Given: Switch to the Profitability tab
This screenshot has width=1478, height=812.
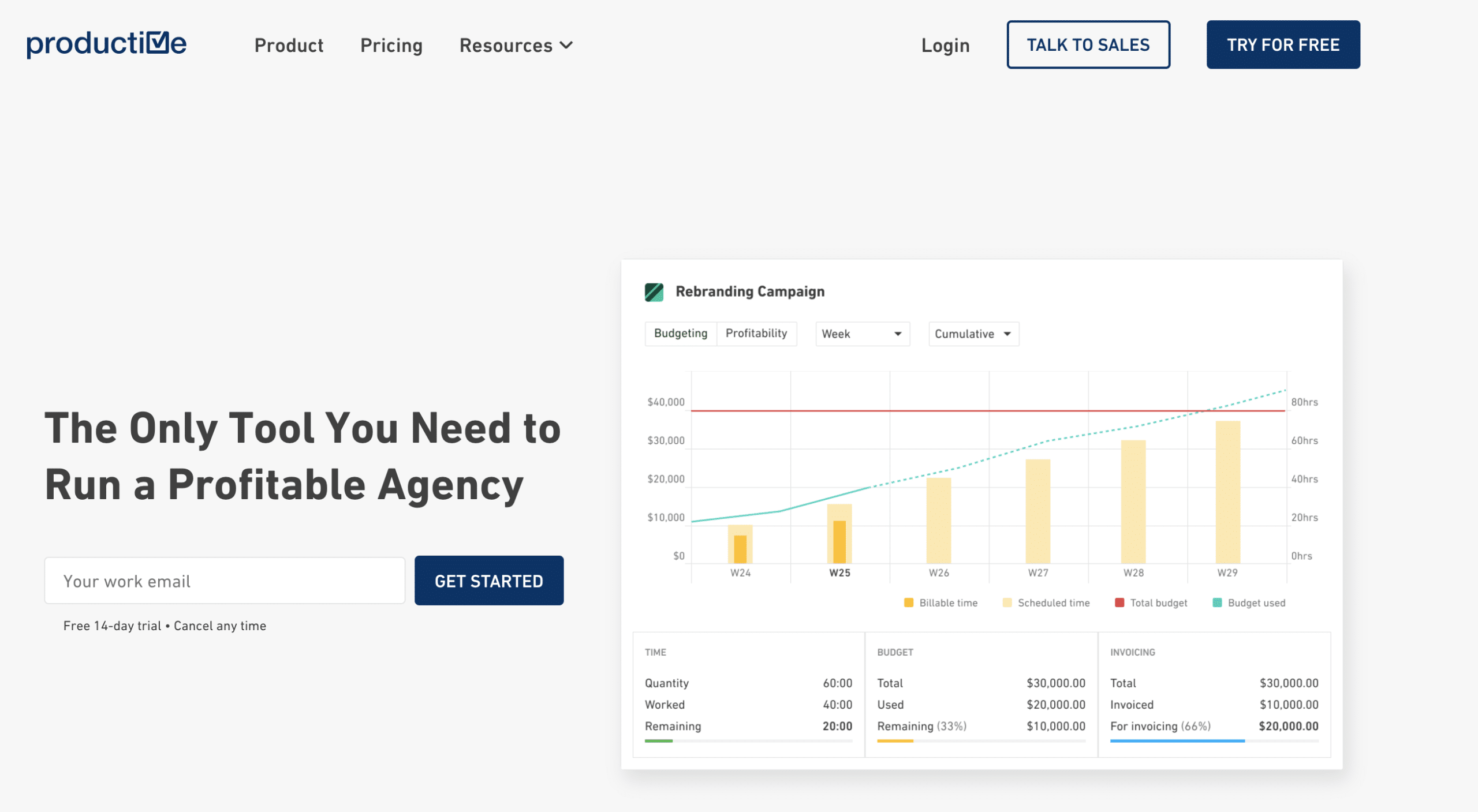Looking at the screenshot, I should (x=756, y=334).
